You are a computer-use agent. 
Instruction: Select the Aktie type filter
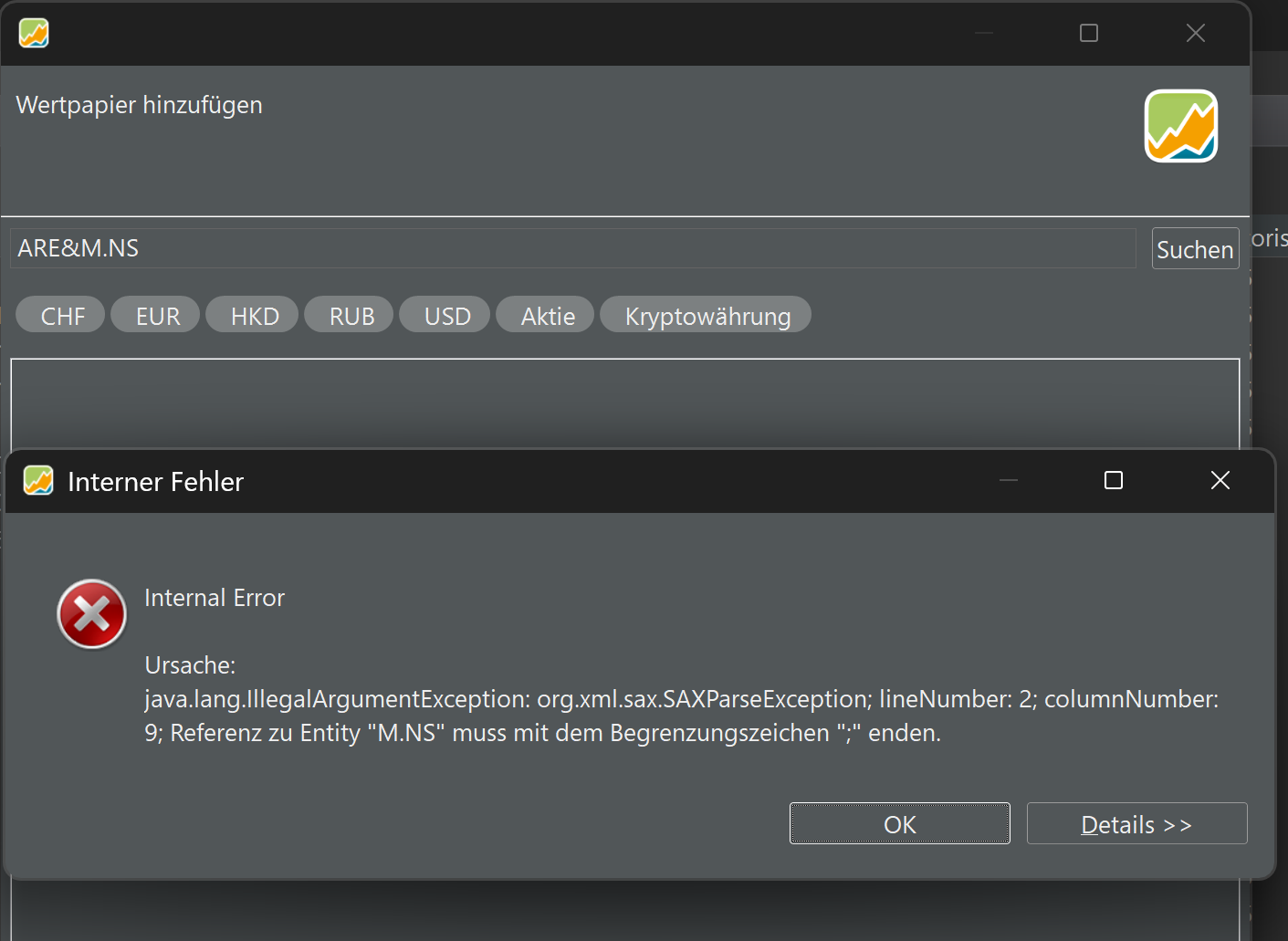coord(546,315)
